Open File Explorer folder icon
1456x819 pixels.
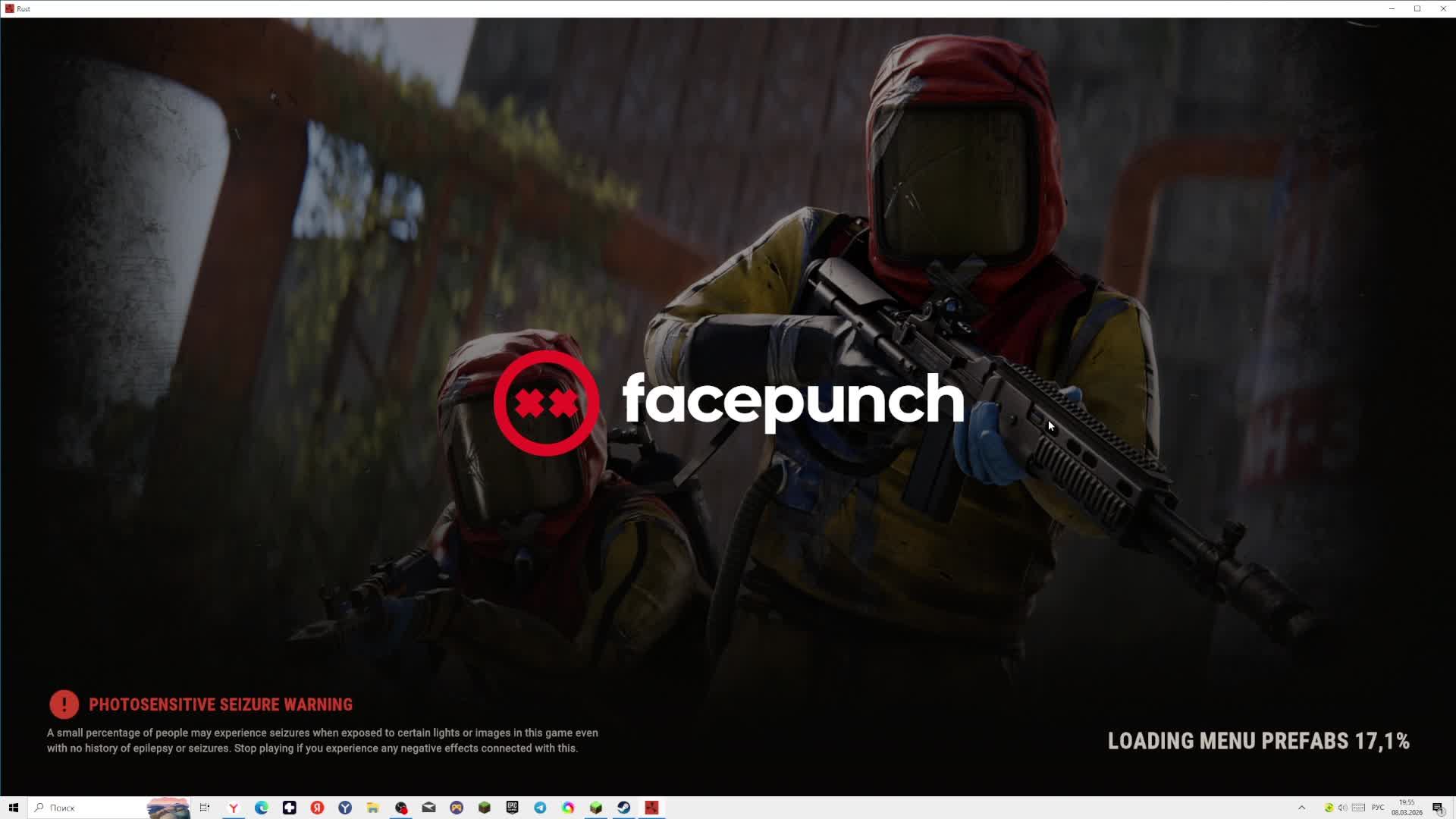point(372,808)
